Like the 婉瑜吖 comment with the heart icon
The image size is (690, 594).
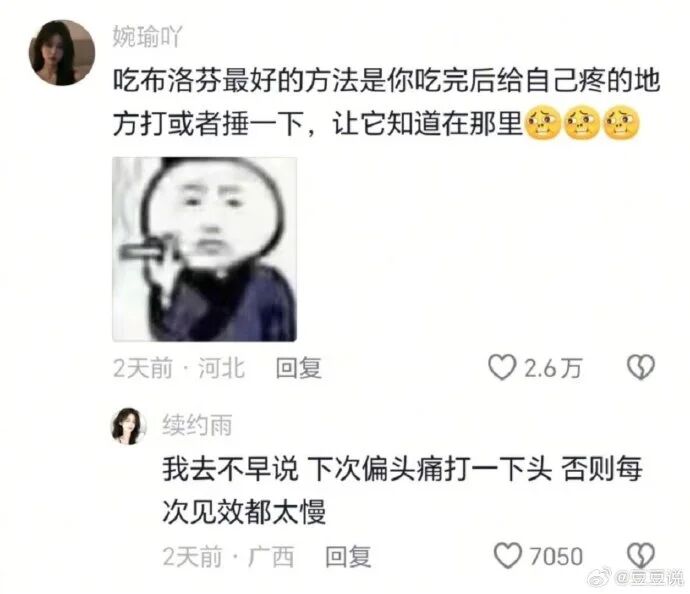502,367
